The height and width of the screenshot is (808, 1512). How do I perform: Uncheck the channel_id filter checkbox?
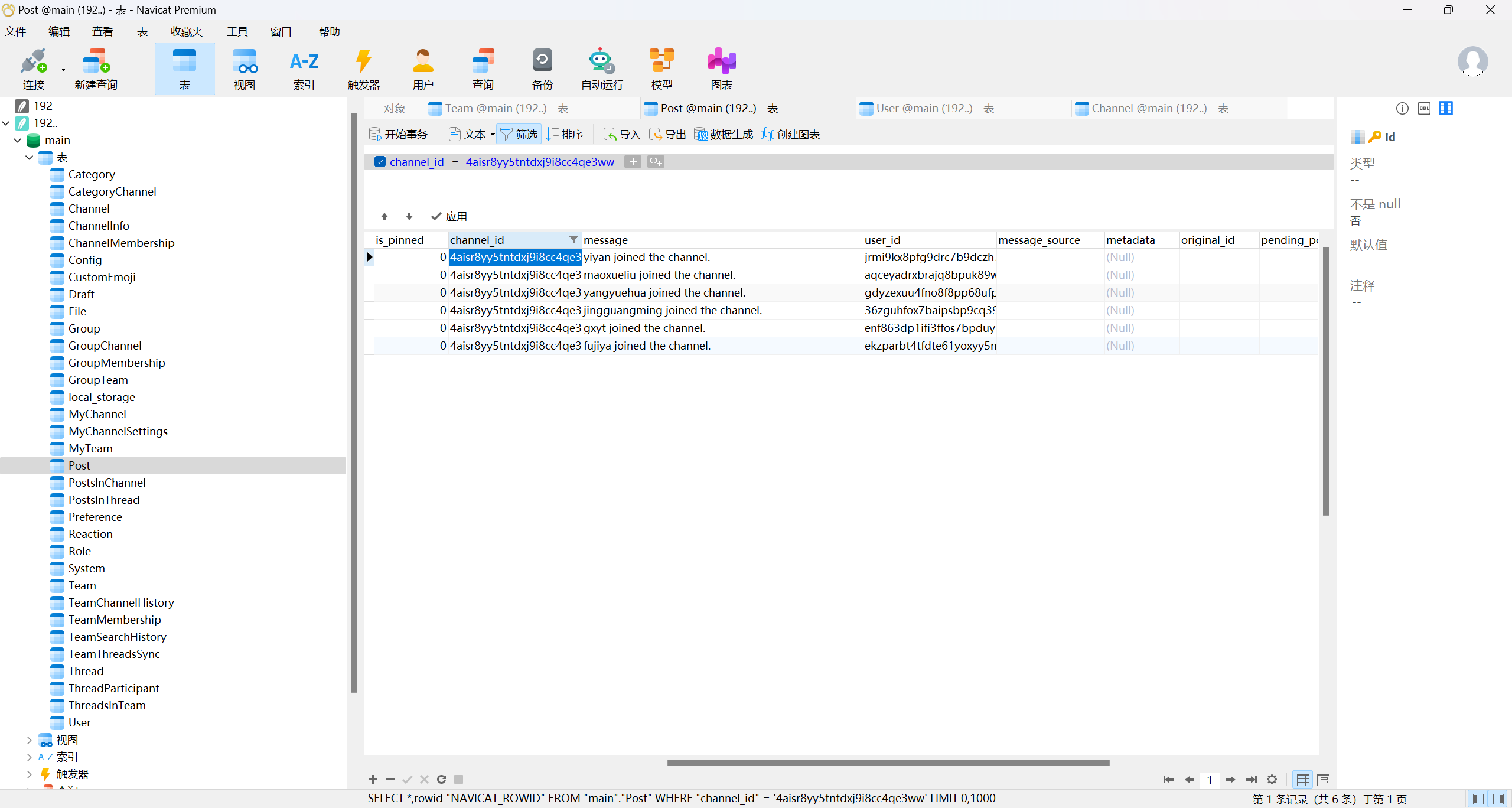click(x=380, y=162)
